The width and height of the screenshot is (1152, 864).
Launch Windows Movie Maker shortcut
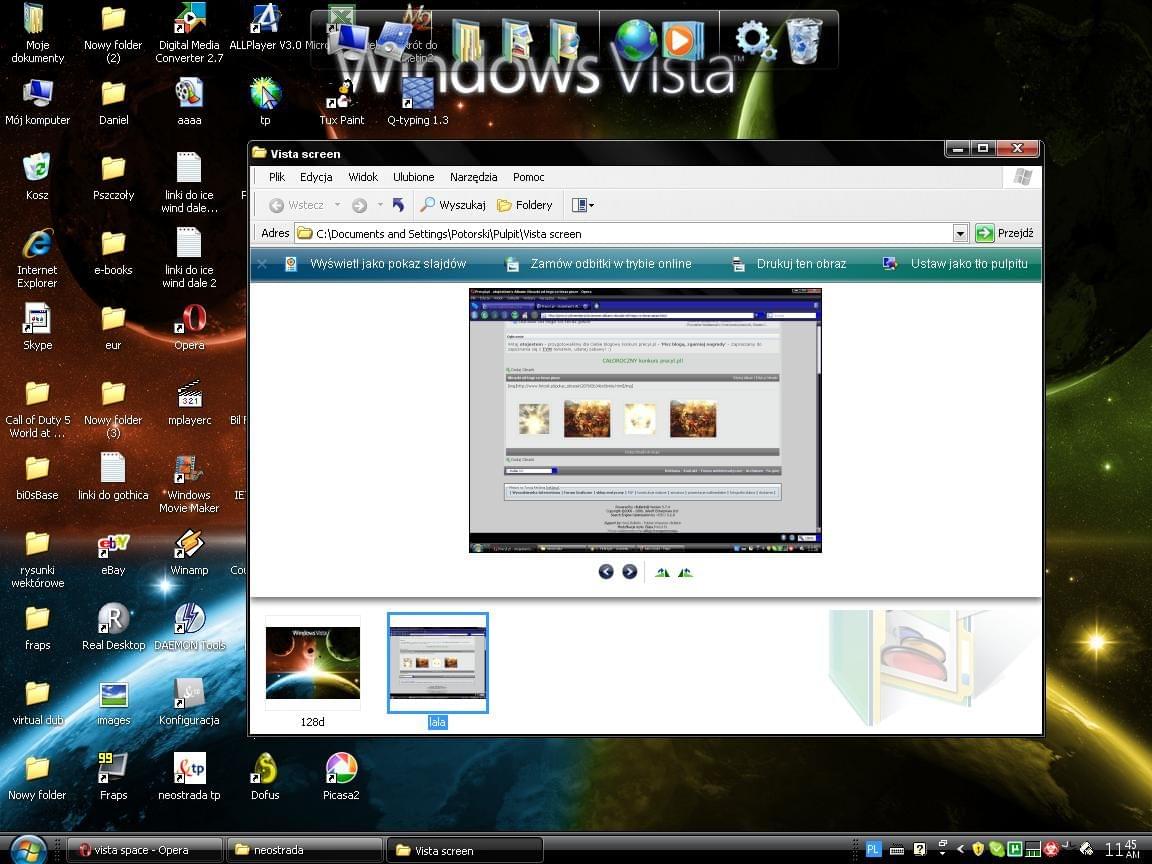click(x=190, y=483)
